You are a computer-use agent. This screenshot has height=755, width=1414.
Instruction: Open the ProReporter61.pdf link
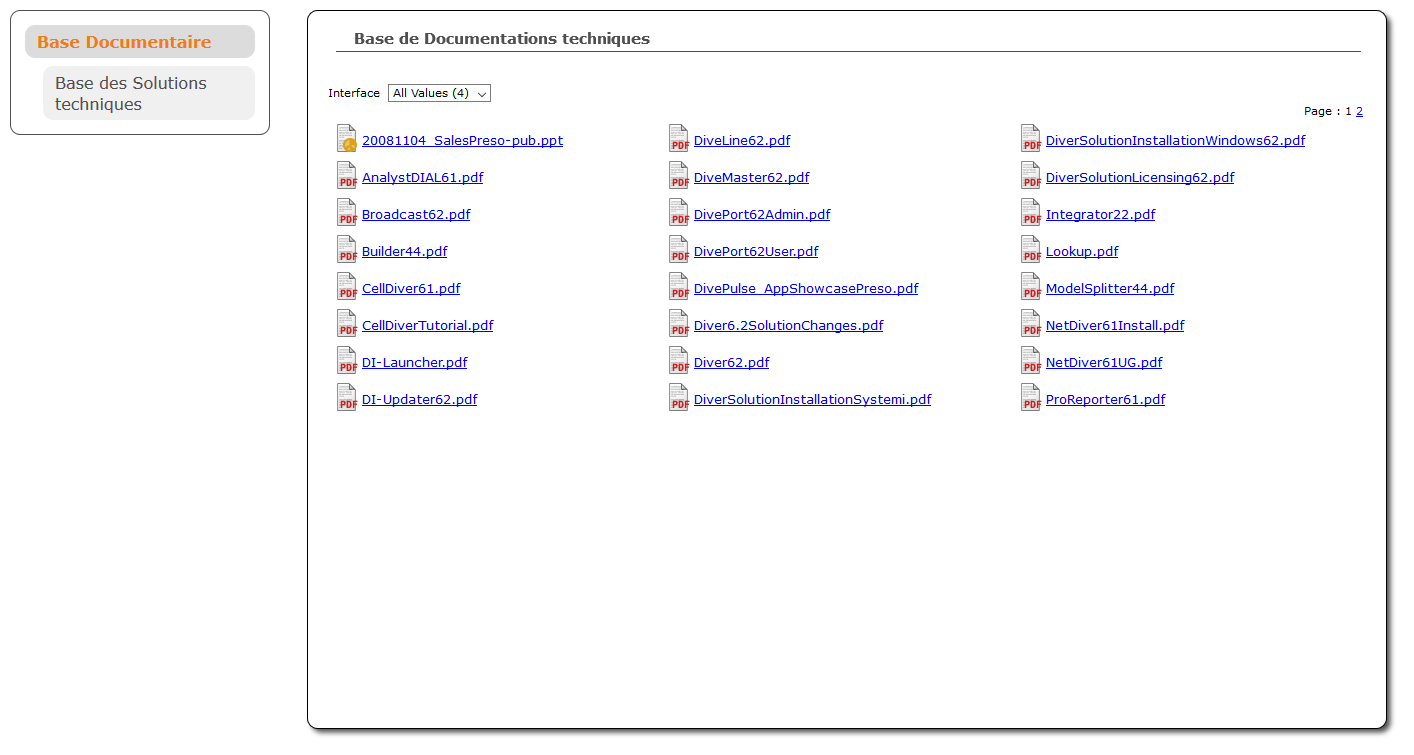pyautogui.click(x=1105, y=399)
